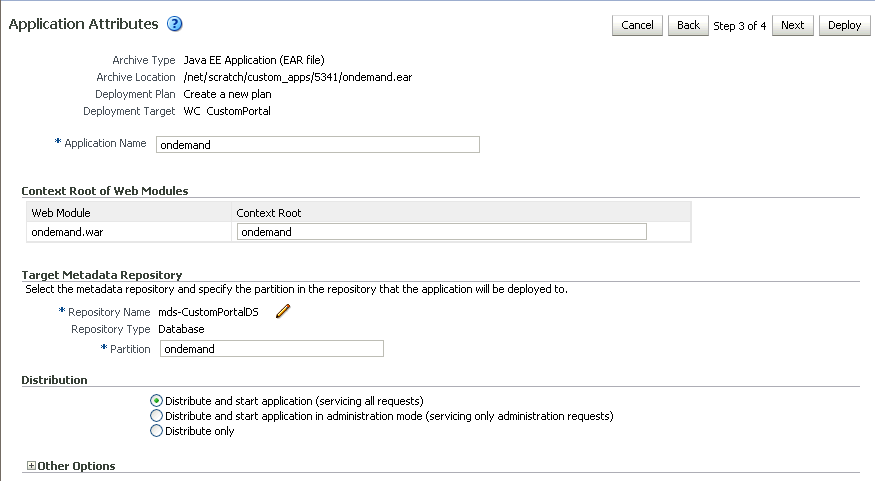Viewport: 875px width, 481px height.
Task: Select Distribute and start application servicing all requests
Action: [156, 401]
